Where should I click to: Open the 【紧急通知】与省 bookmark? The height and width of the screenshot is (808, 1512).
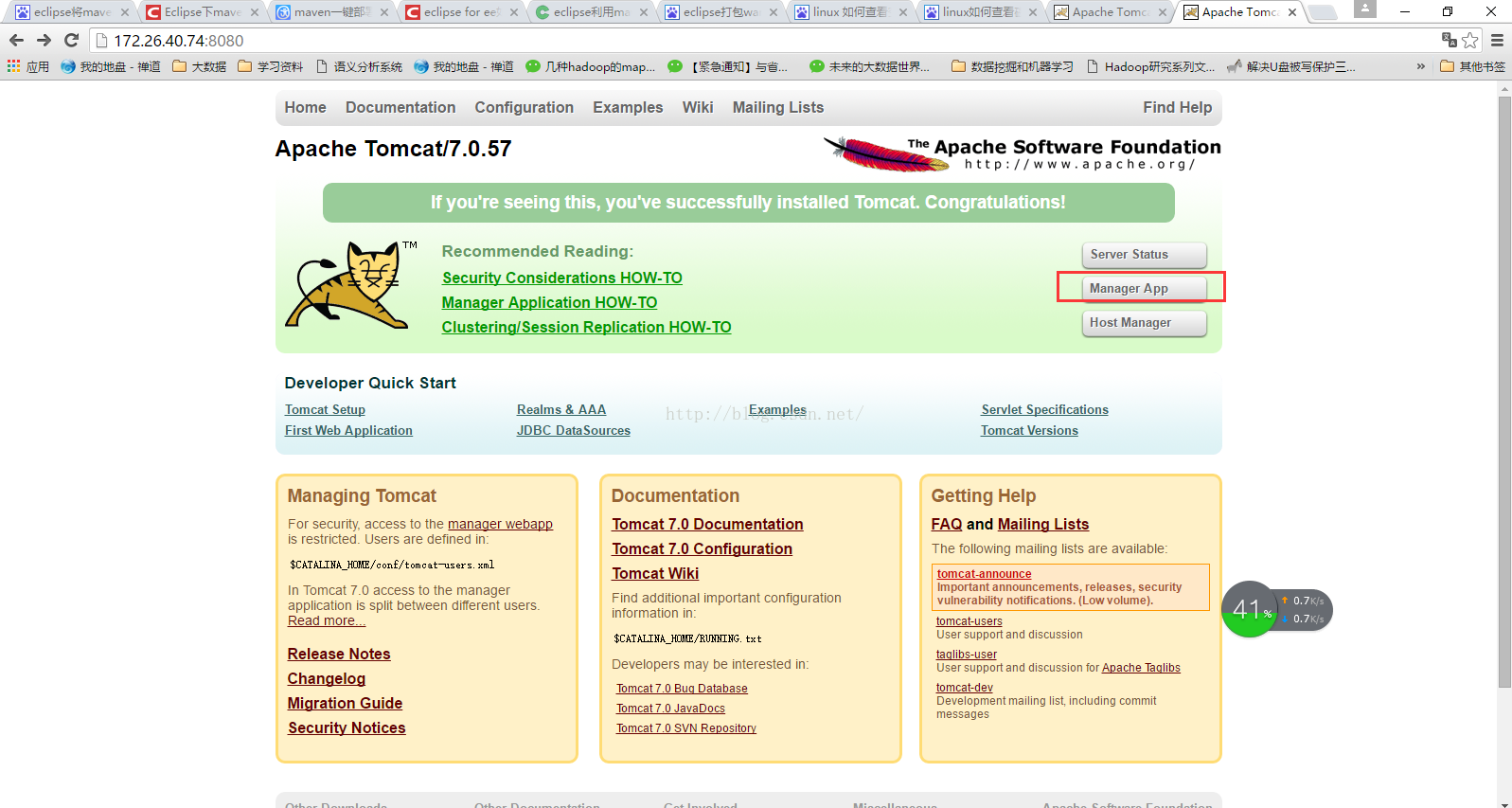[728, 66]
